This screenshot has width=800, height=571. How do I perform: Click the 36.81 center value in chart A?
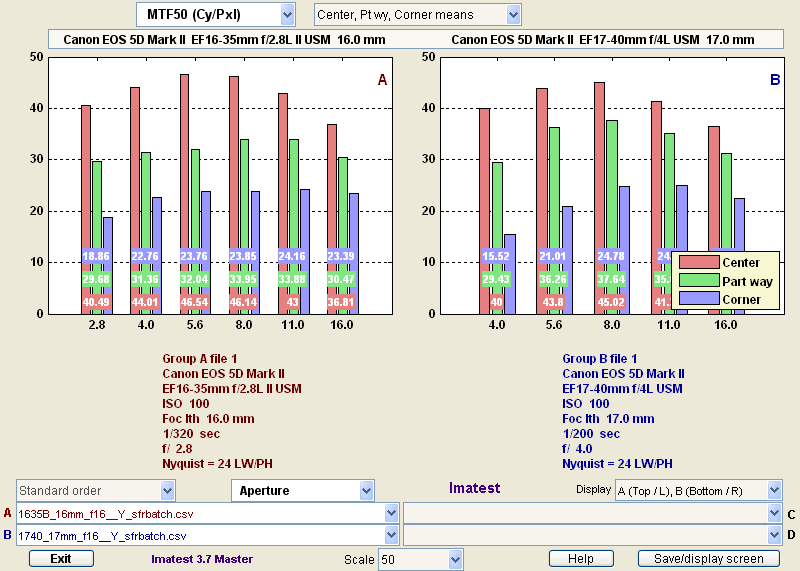341,302
